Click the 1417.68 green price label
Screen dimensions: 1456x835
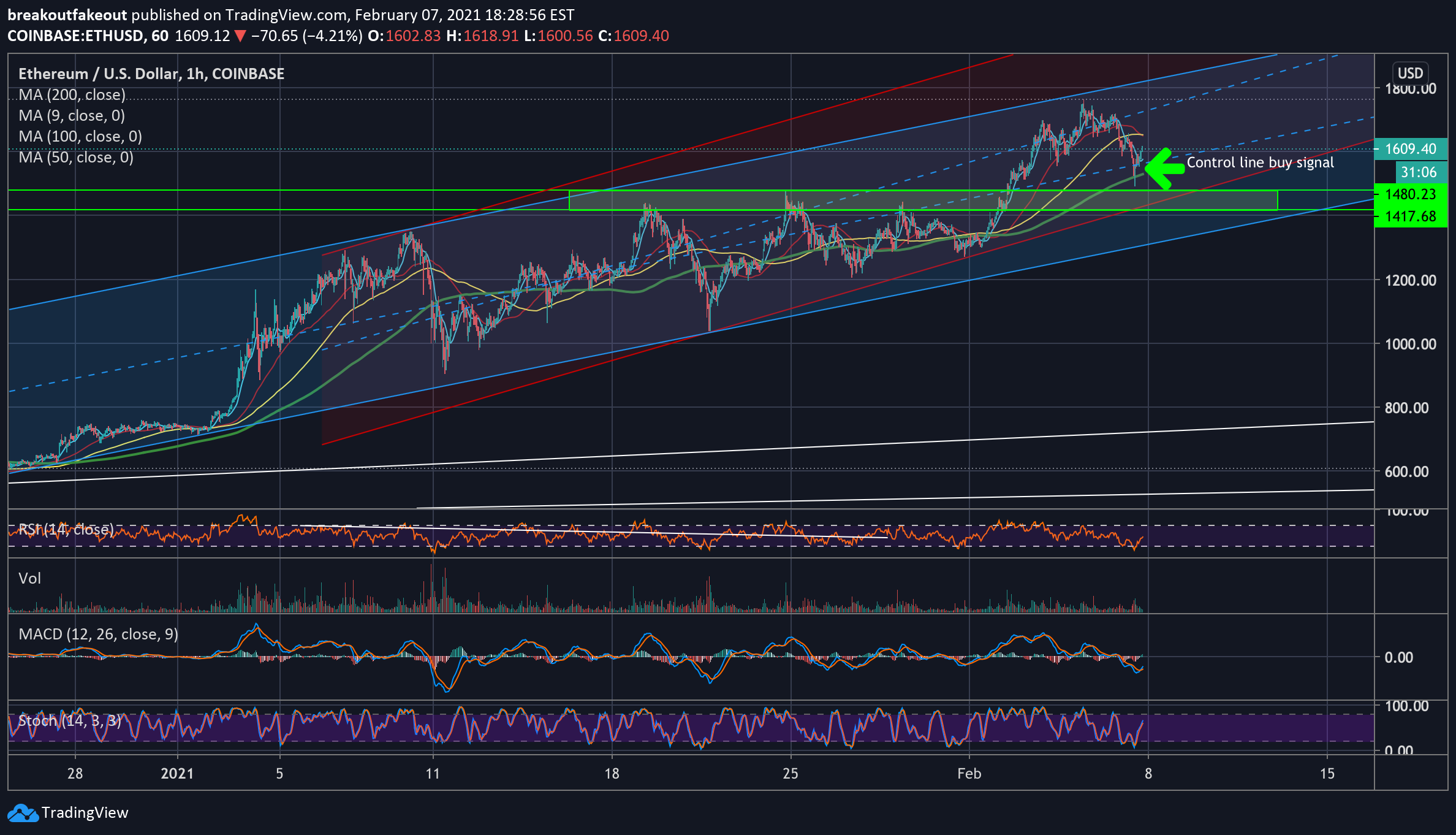1411,216
